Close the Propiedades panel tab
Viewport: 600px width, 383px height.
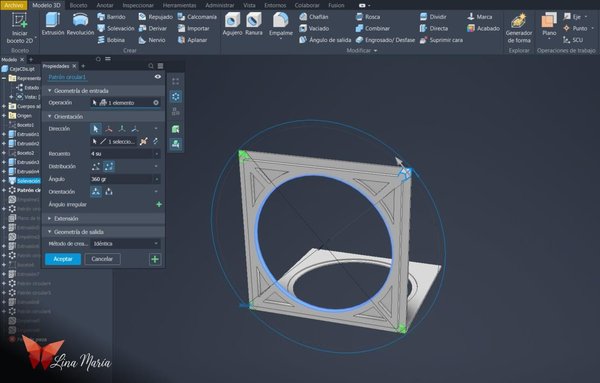[x=74, y=66]
